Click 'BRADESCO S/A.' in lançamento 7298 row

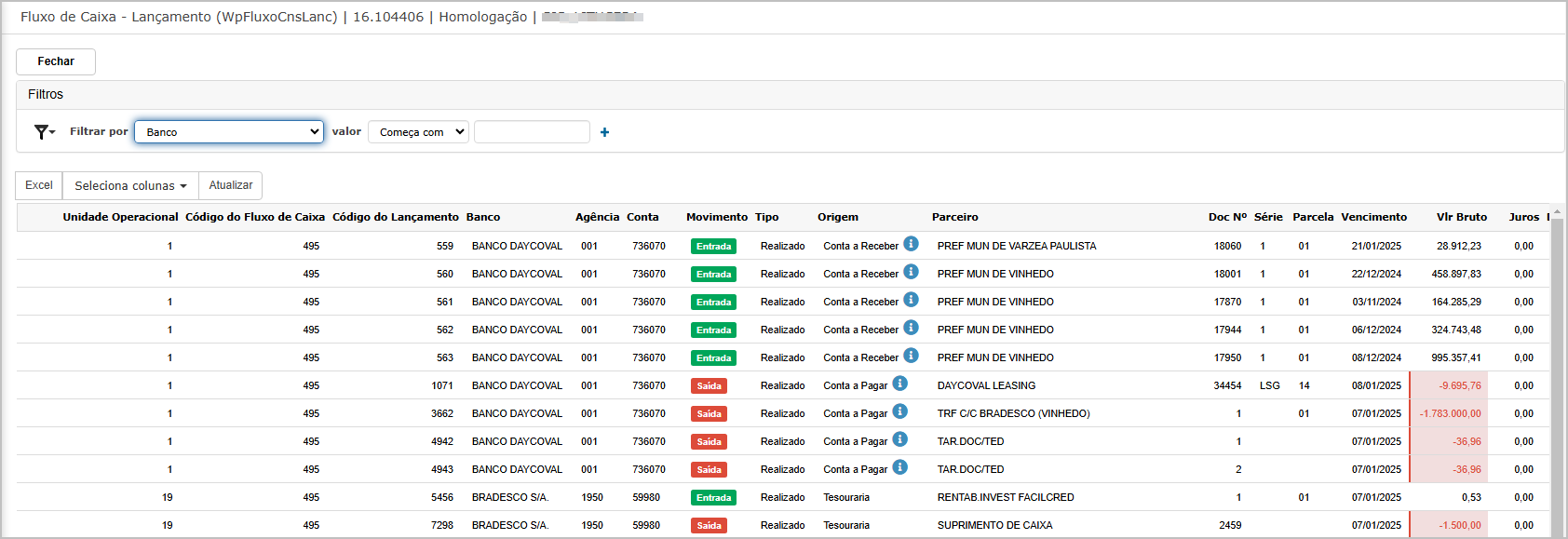click(x=510, y=525)
